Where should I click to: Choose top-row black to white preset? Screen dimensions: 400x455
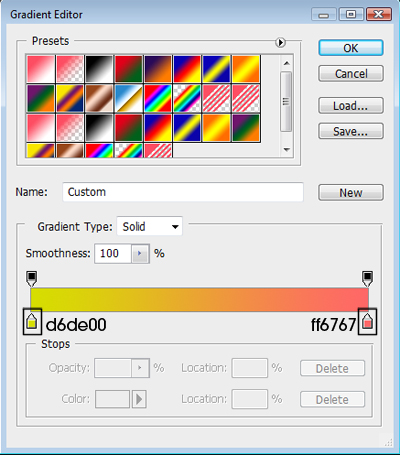pos(99,69)
